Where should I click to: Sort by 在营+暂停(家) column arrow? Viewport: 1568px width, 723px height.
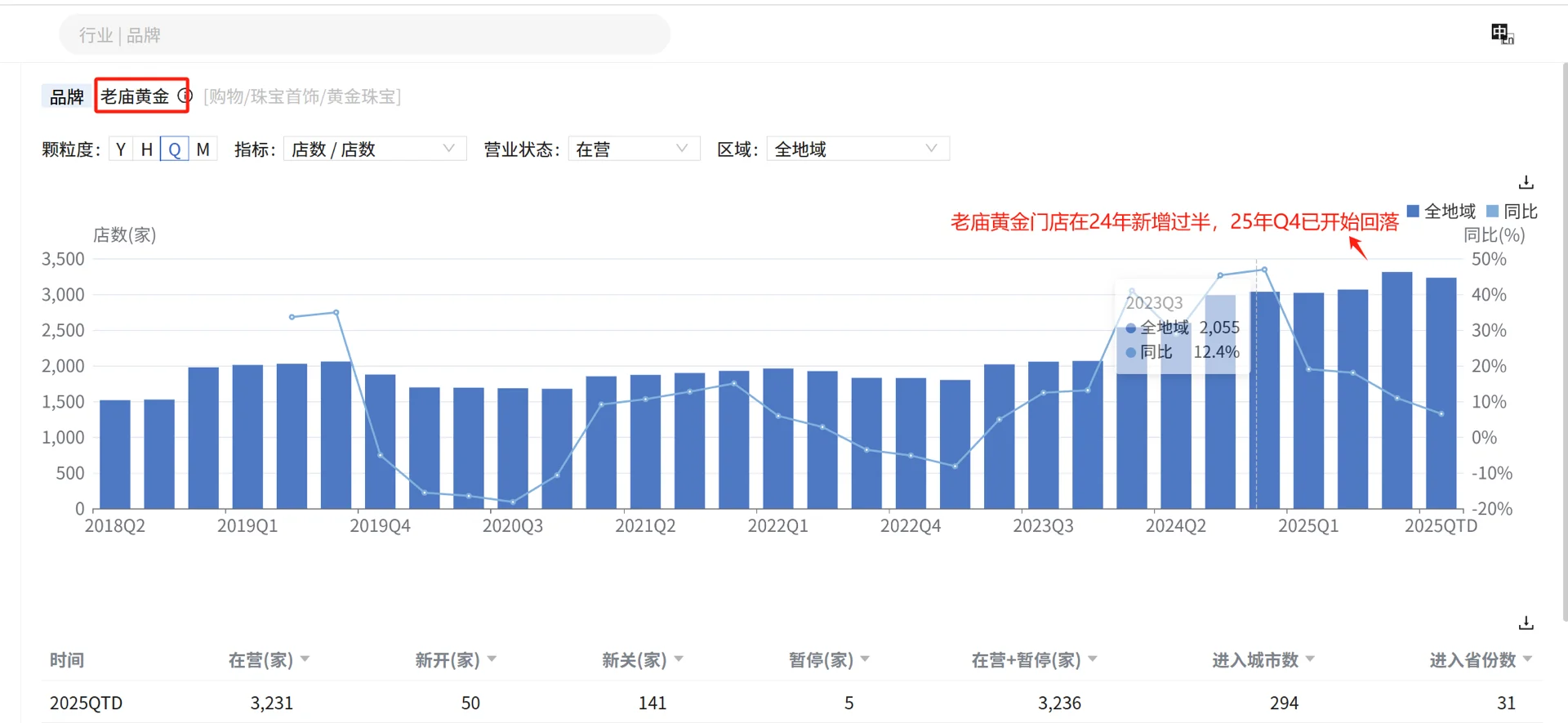pyautogui.click(x=1093, y=658)
